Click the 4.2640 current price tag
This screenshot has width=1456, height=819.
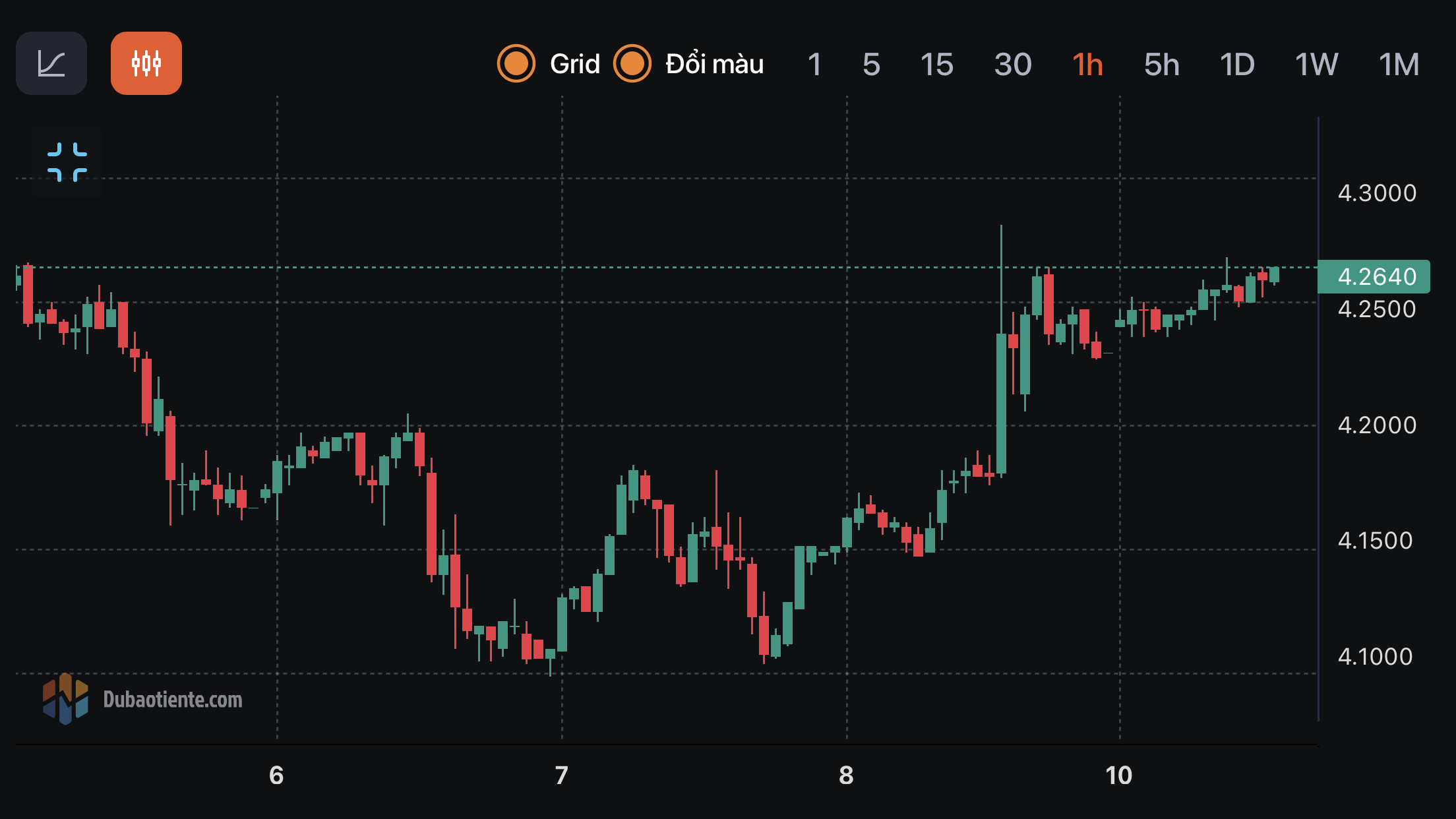pos(1374,276)
